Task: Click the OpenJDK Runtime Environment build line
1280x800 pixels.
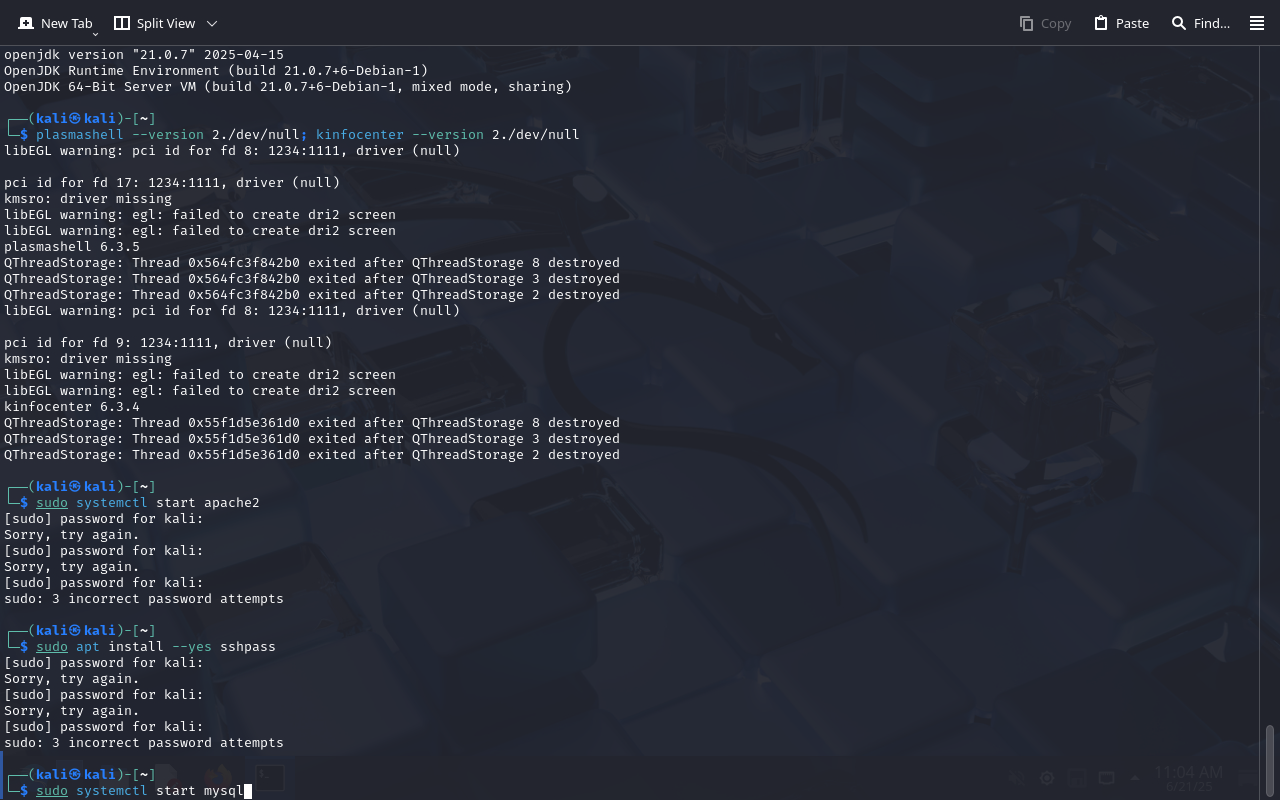Action: click(x=216, y=71)
